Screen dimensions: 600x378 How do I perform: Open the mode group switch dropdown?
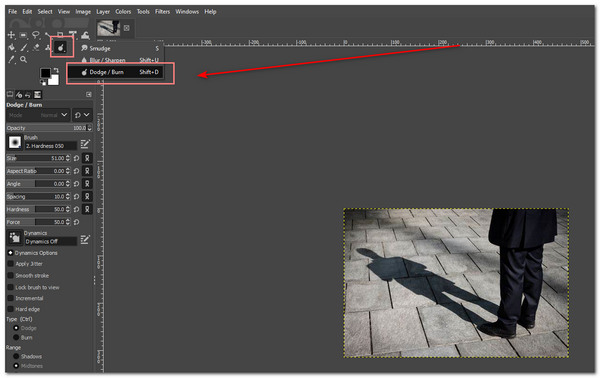click(82, 115)
